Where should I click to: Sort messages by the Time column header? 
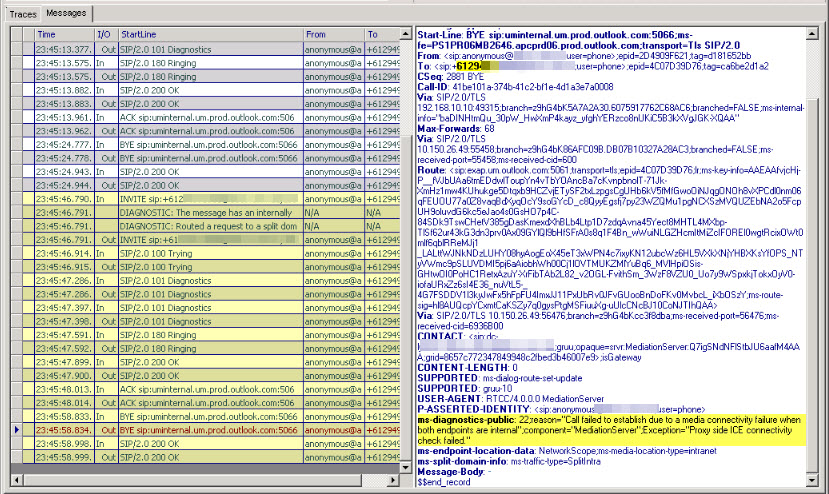click(65, 34)
